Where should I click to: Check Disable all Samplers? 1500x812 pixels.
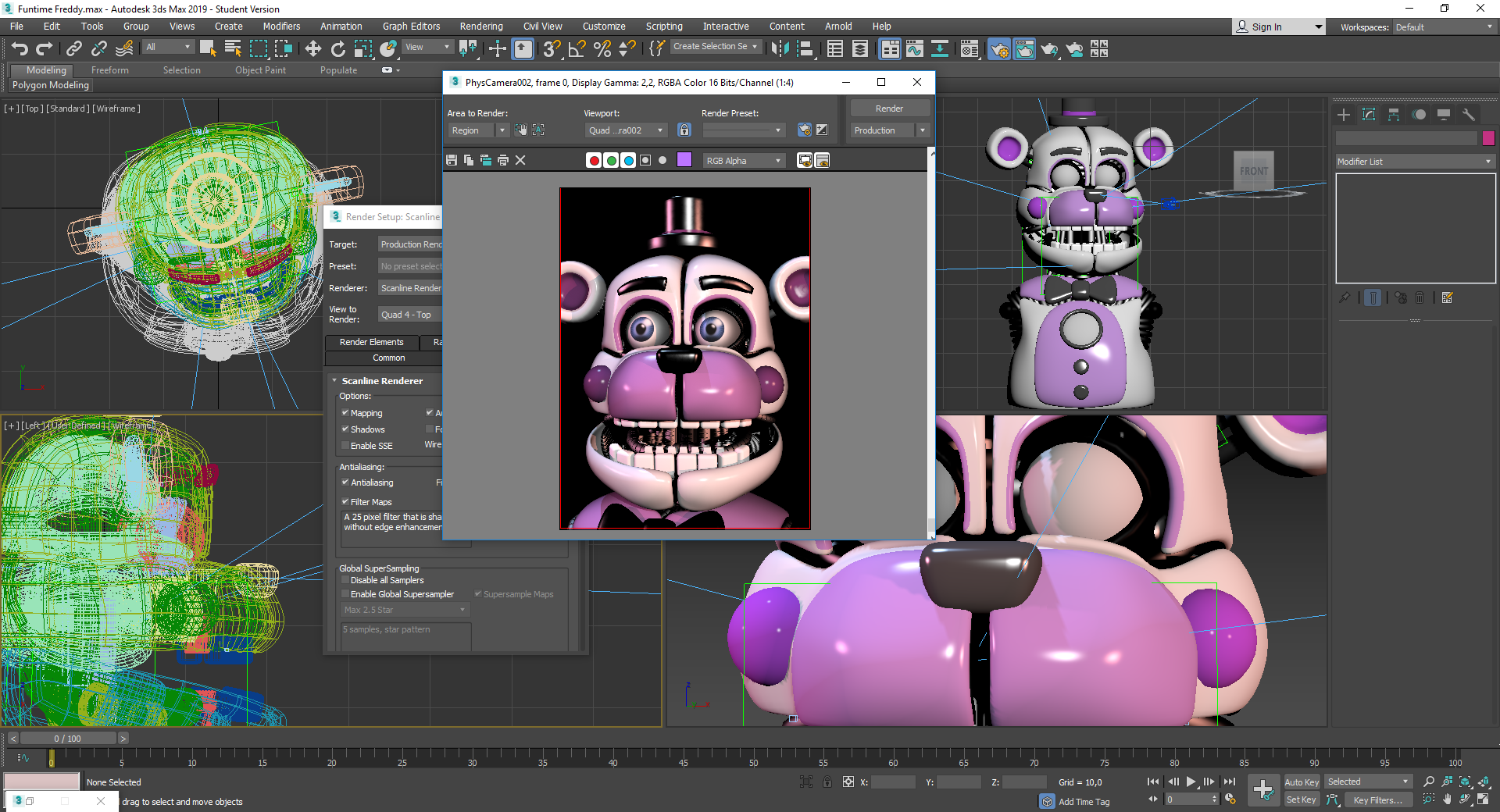345,580
